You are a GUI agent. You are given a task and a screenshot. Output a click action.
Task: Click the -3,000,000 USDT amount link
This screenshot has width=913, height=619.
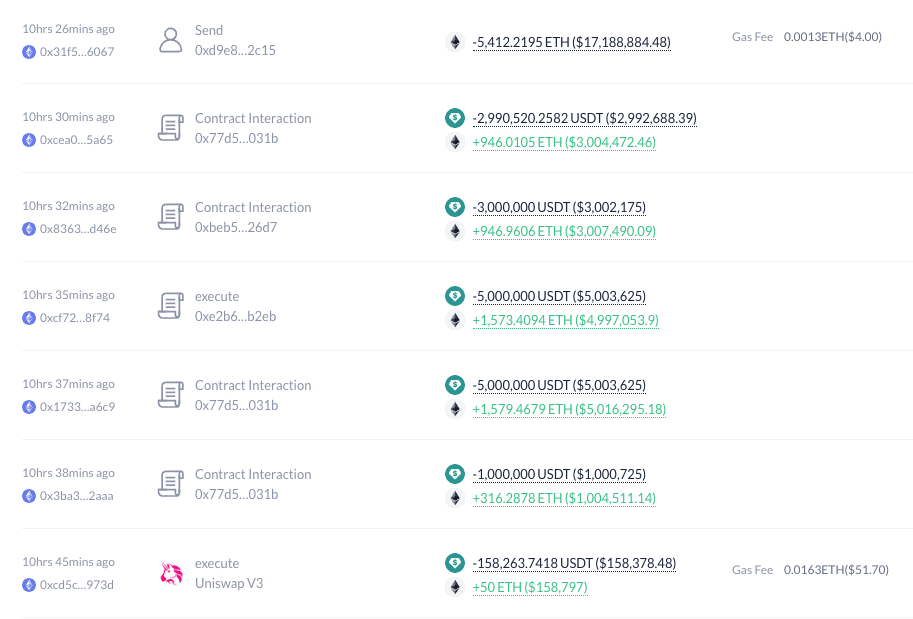click(559, 207)
